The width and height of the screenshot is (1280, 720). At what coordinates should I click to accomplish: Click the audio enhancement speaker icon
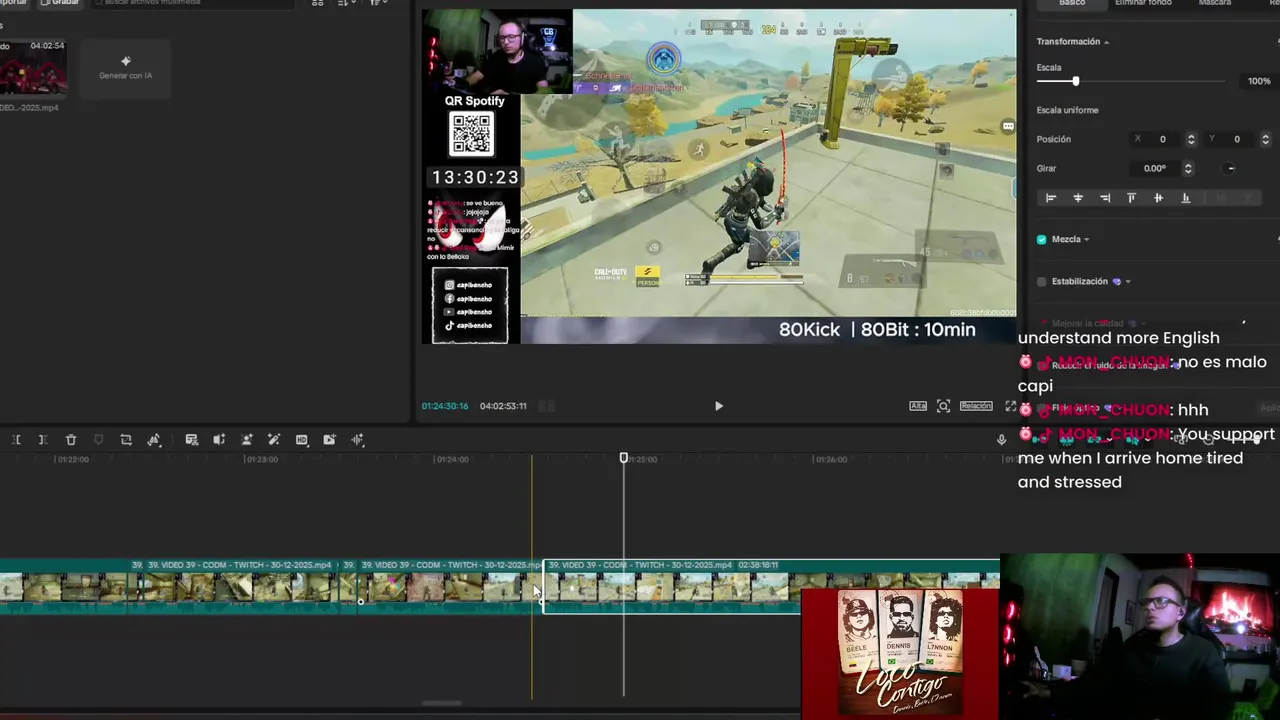click(219, 440)
